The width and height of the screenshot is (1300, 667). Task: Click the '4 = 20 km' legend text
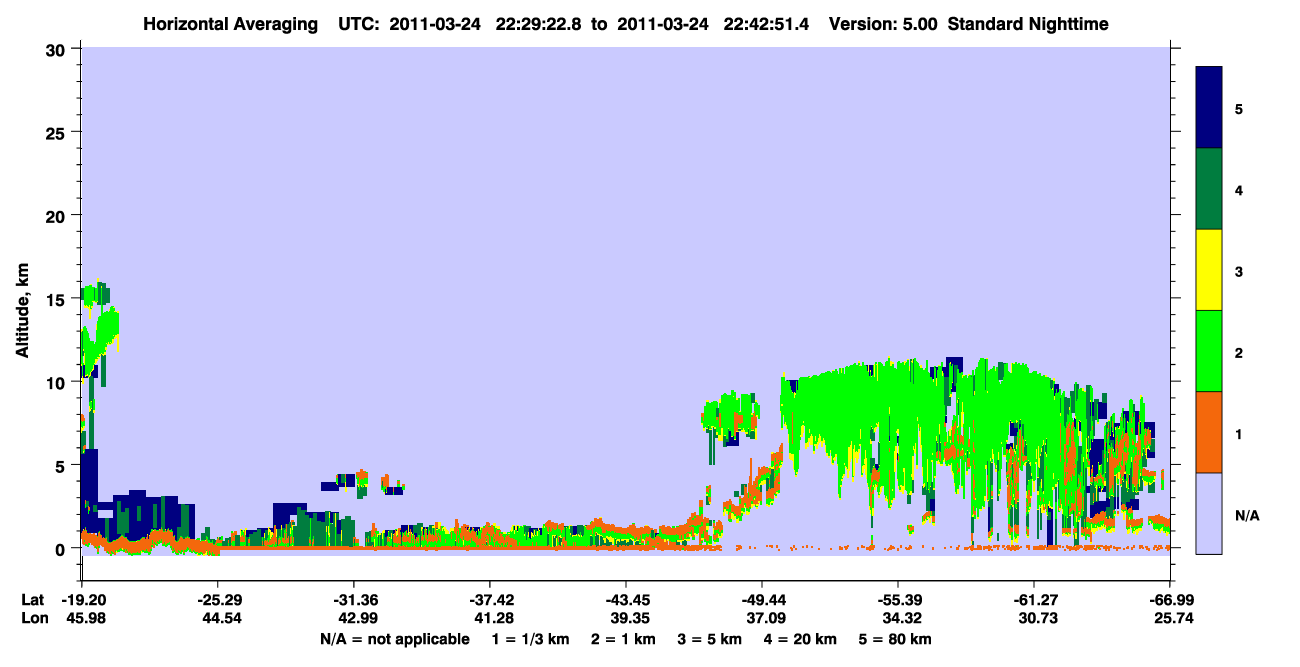[x=800, y=639]
